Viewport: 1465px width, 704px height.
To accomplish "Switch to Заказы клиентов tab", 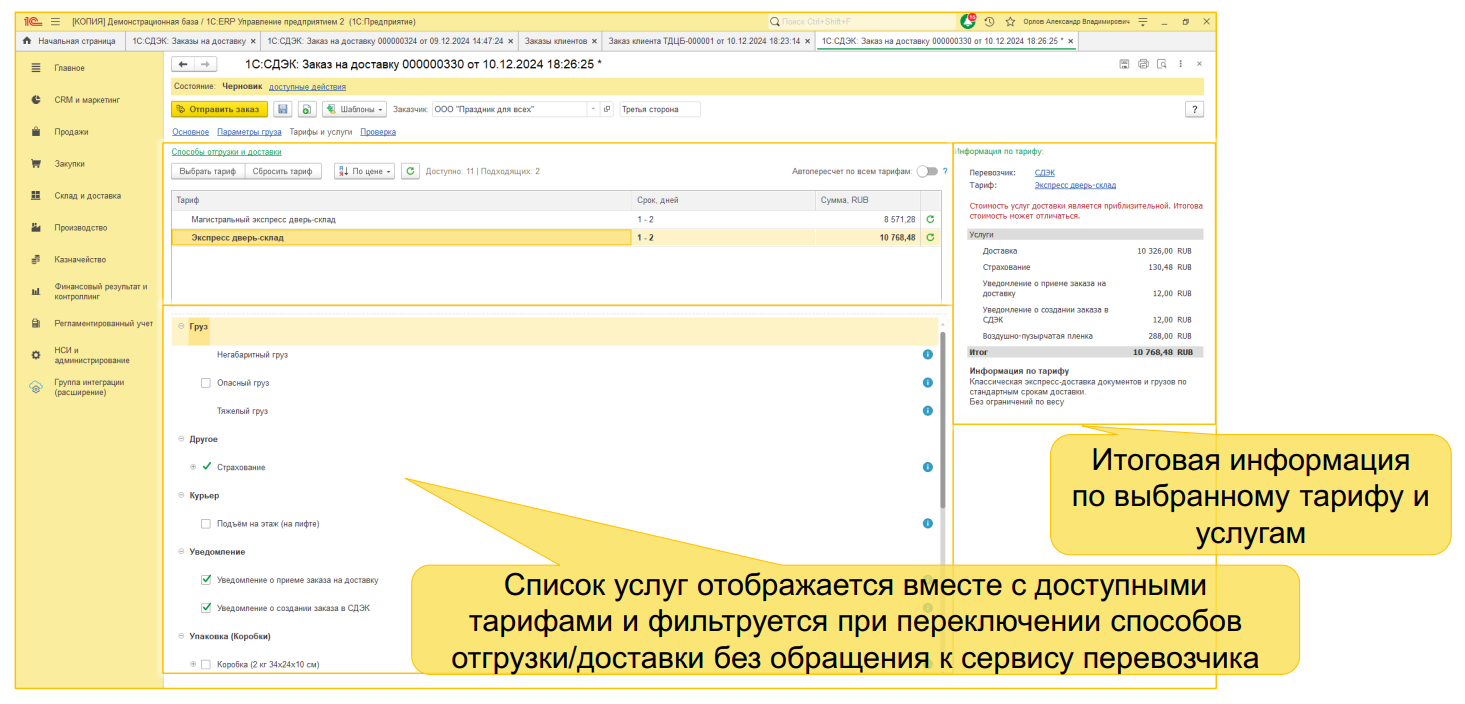I will (556, 41).
